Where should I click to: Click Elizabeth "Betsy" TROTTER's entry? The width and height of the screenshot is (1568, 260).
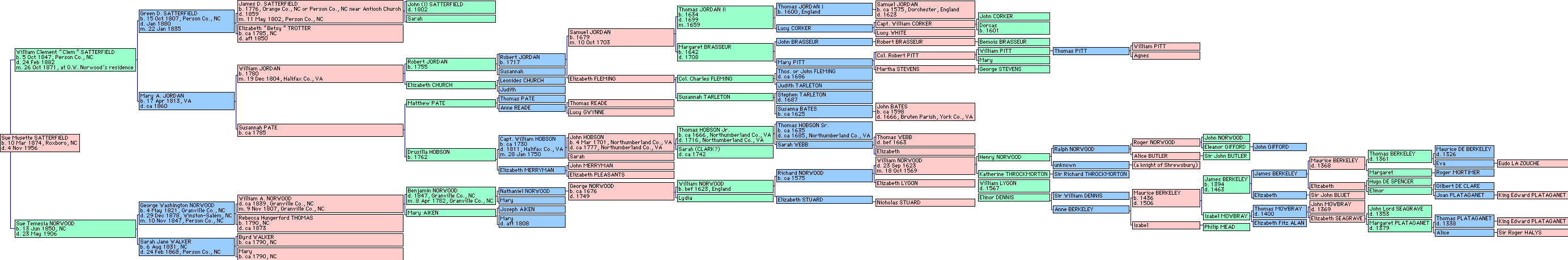pos(320,33)
